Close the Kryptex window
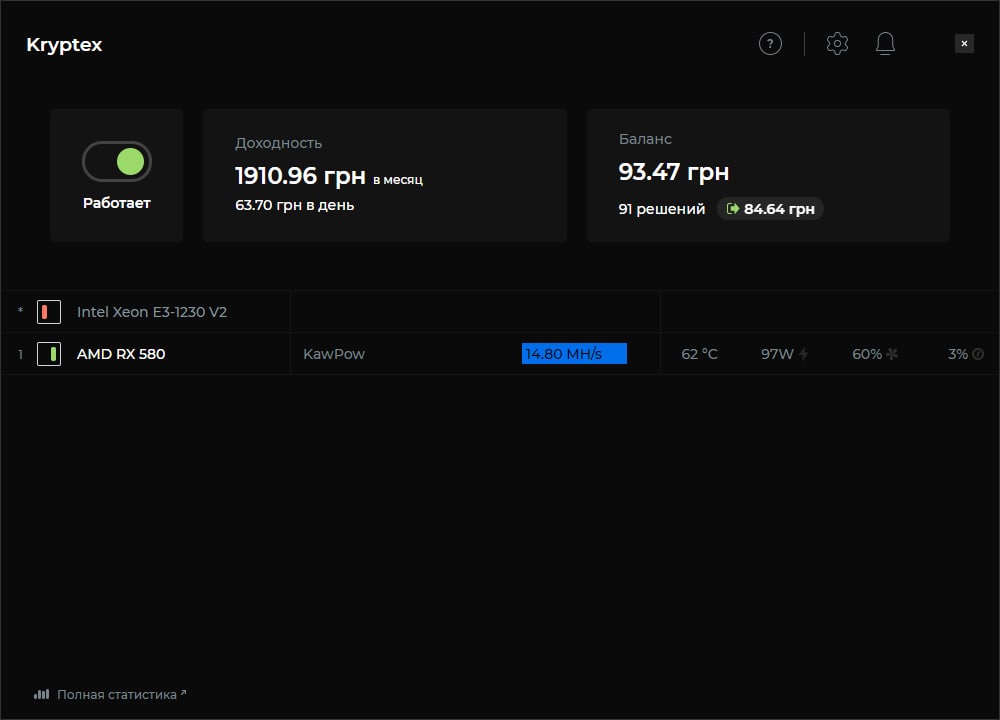Viewport: 1000px width, 720px height. tap(964, 43)
